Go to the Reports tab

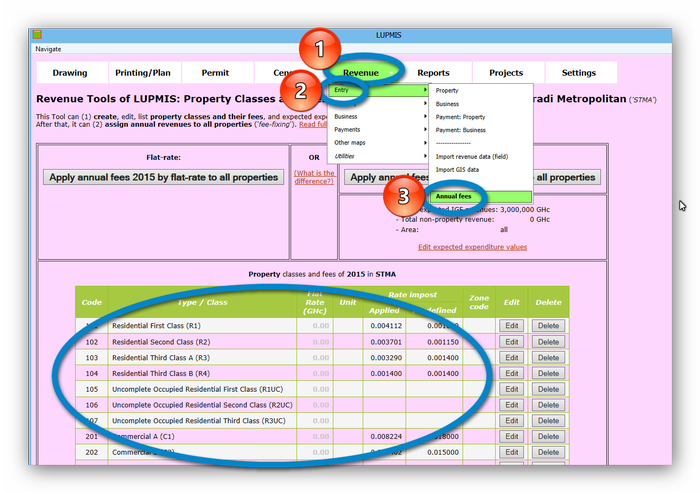coord(433,73)
